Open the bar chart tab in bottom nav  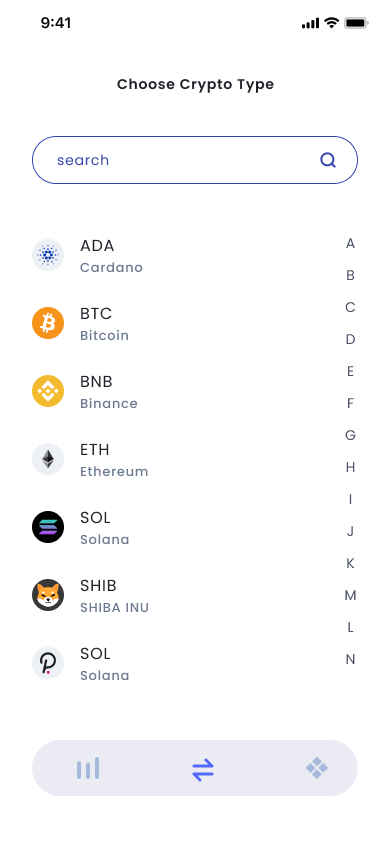click(x=88, y=768)
